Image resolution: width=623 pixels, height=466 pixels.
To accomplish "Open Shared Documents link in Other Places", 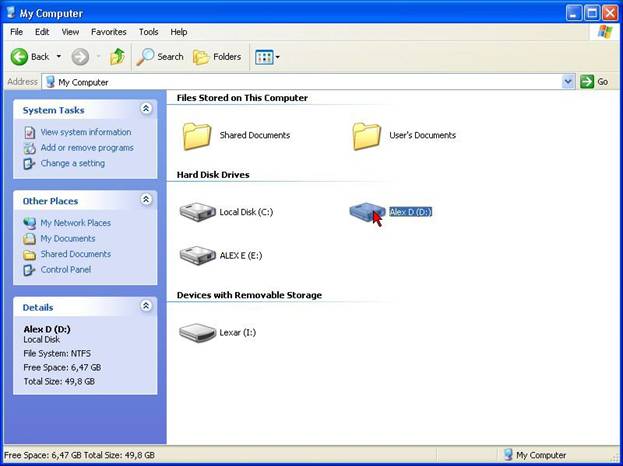I will pos(75,254).
